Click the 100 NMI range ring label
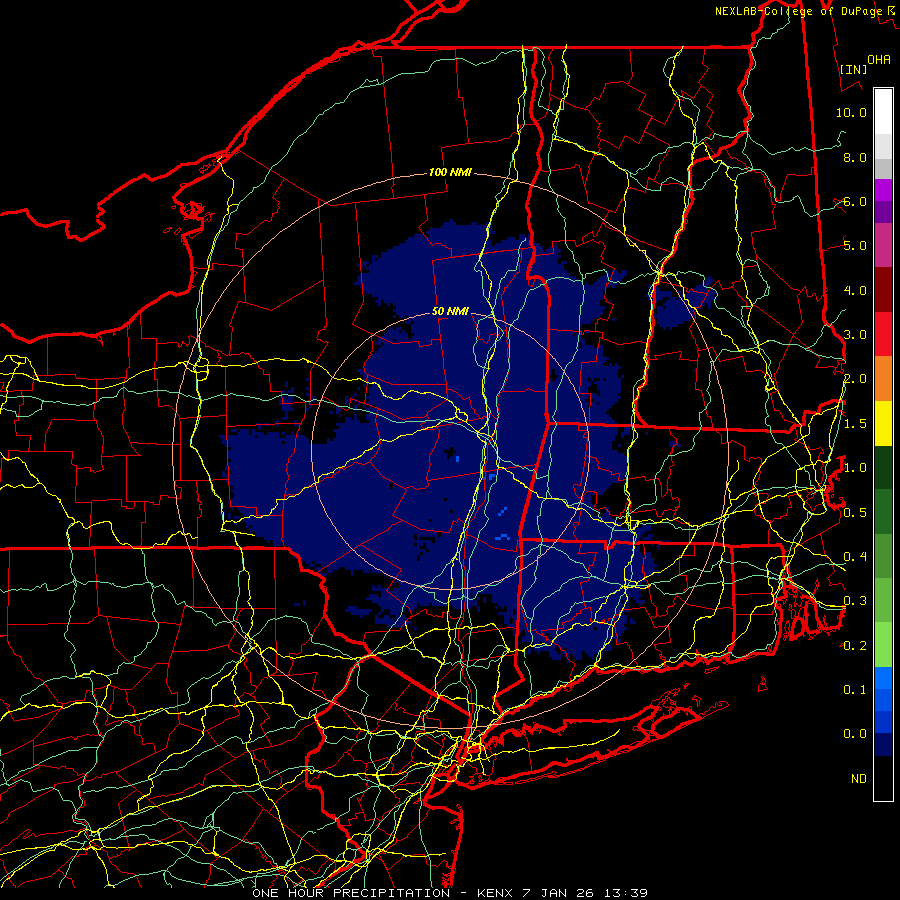The image size is (900, 900). point(450,172)
